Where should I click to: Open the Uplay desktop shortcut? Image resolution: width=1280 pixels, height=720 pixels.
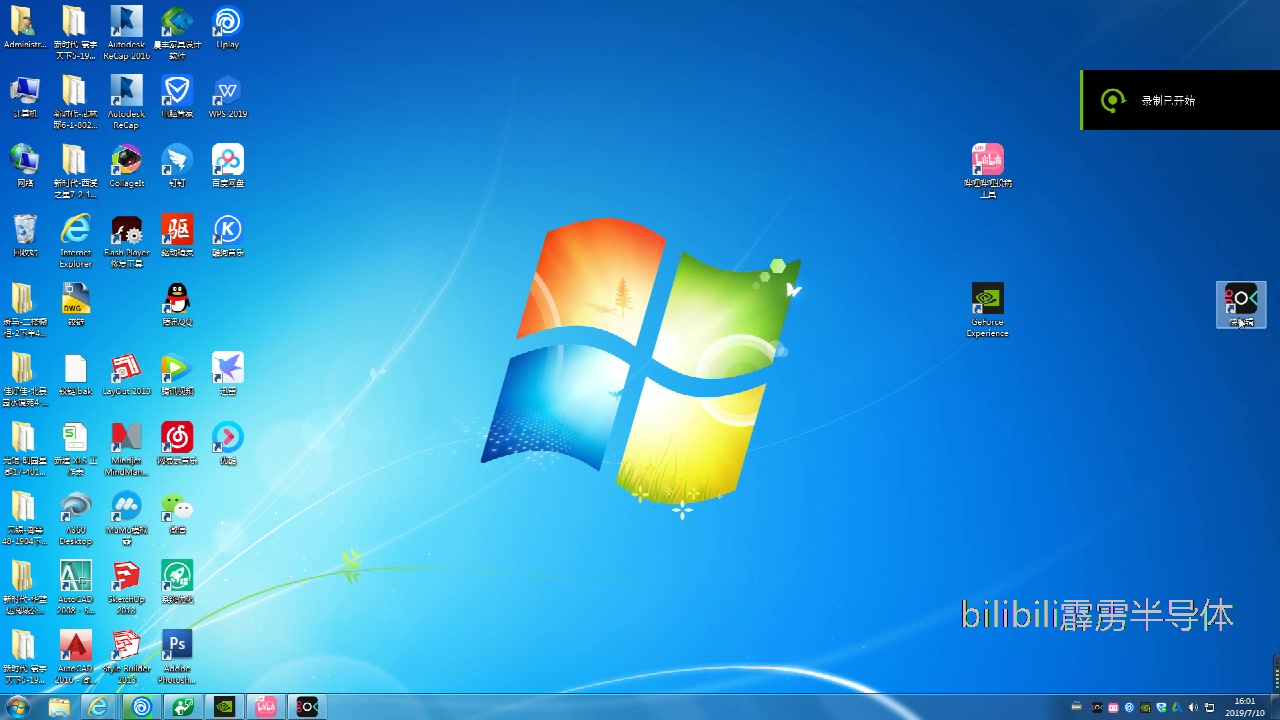point(227,28)
